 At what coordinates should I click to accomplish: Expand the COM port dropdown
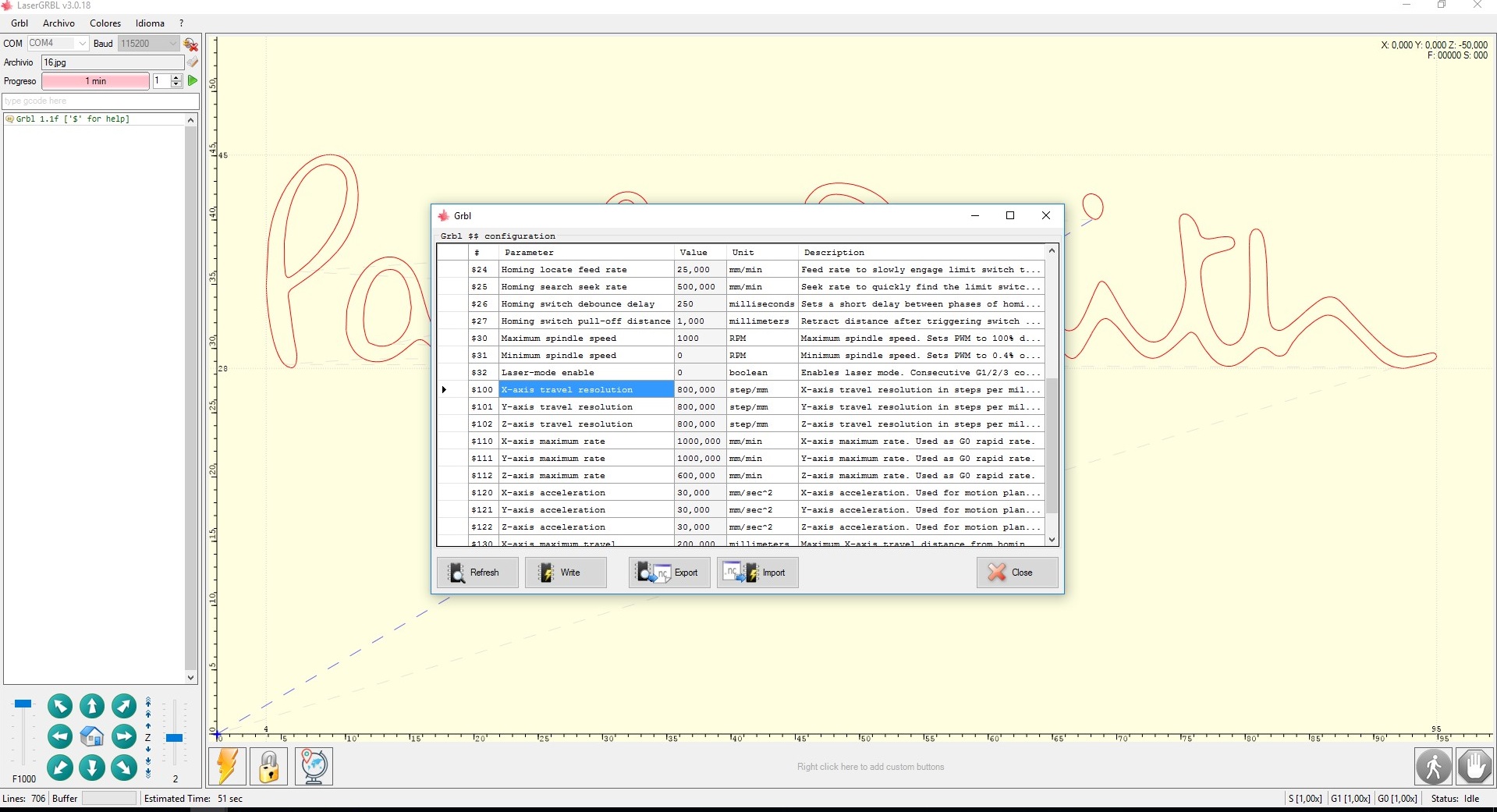click(82, 44)
